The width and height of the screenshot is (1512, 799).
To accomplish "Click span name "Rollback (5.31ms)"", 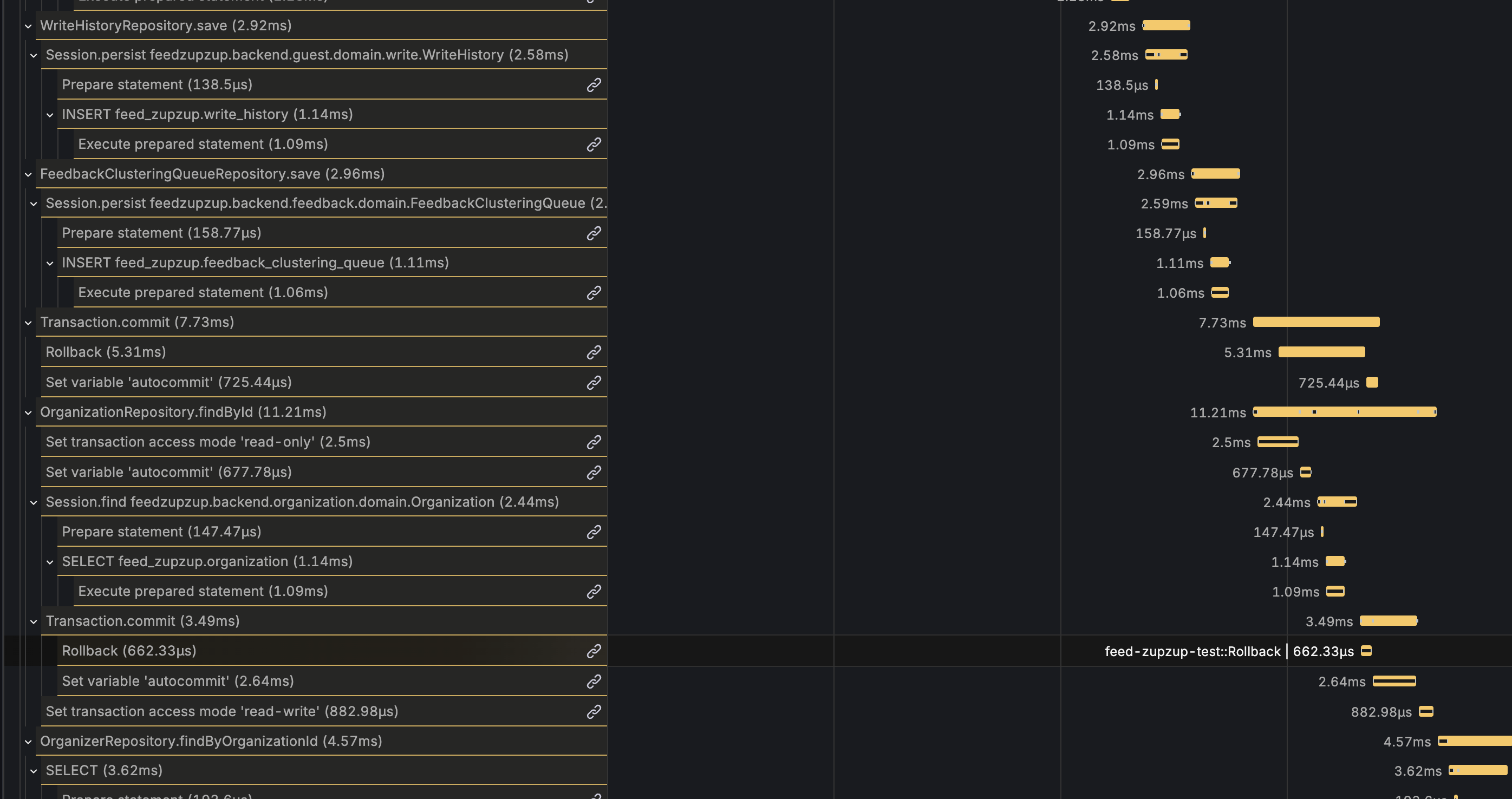I will coord(106,352).
